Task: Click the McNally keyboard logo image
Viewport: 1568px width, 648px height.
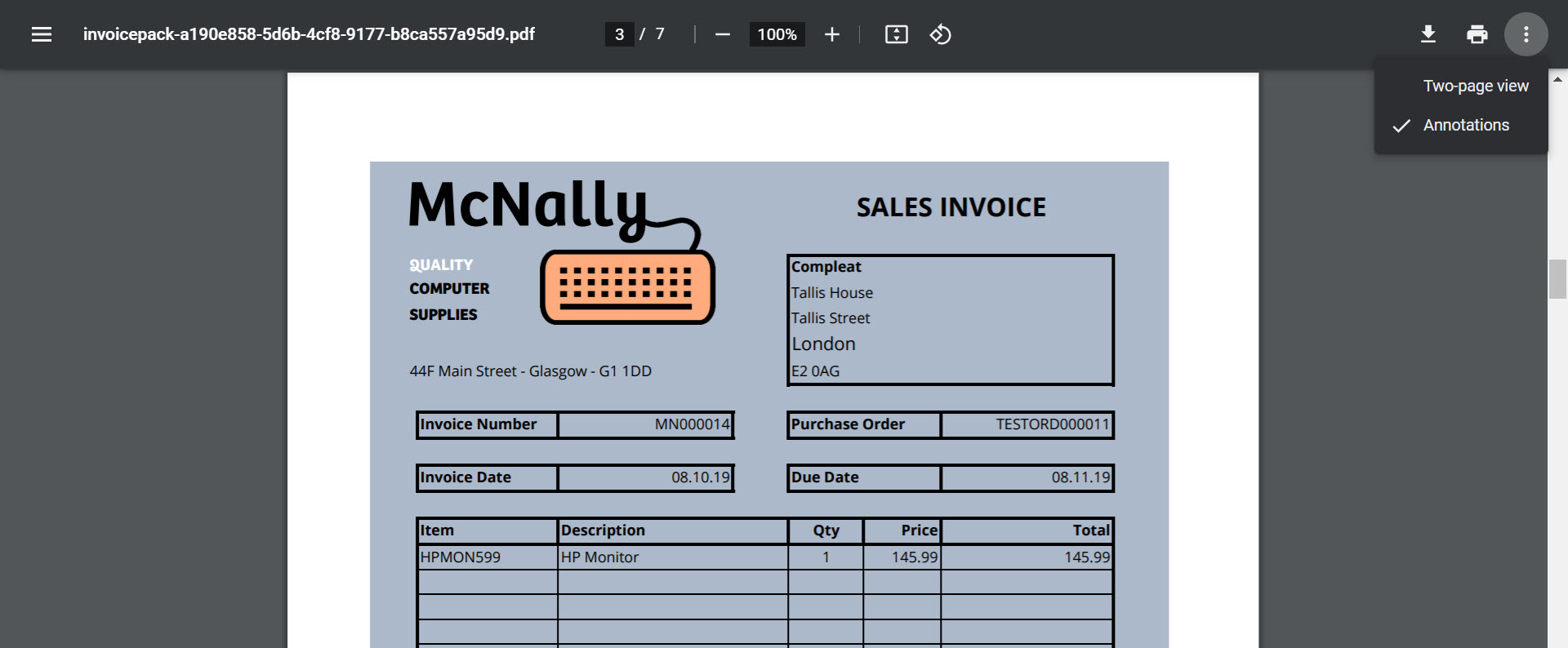Action: (x=627, y=286)
